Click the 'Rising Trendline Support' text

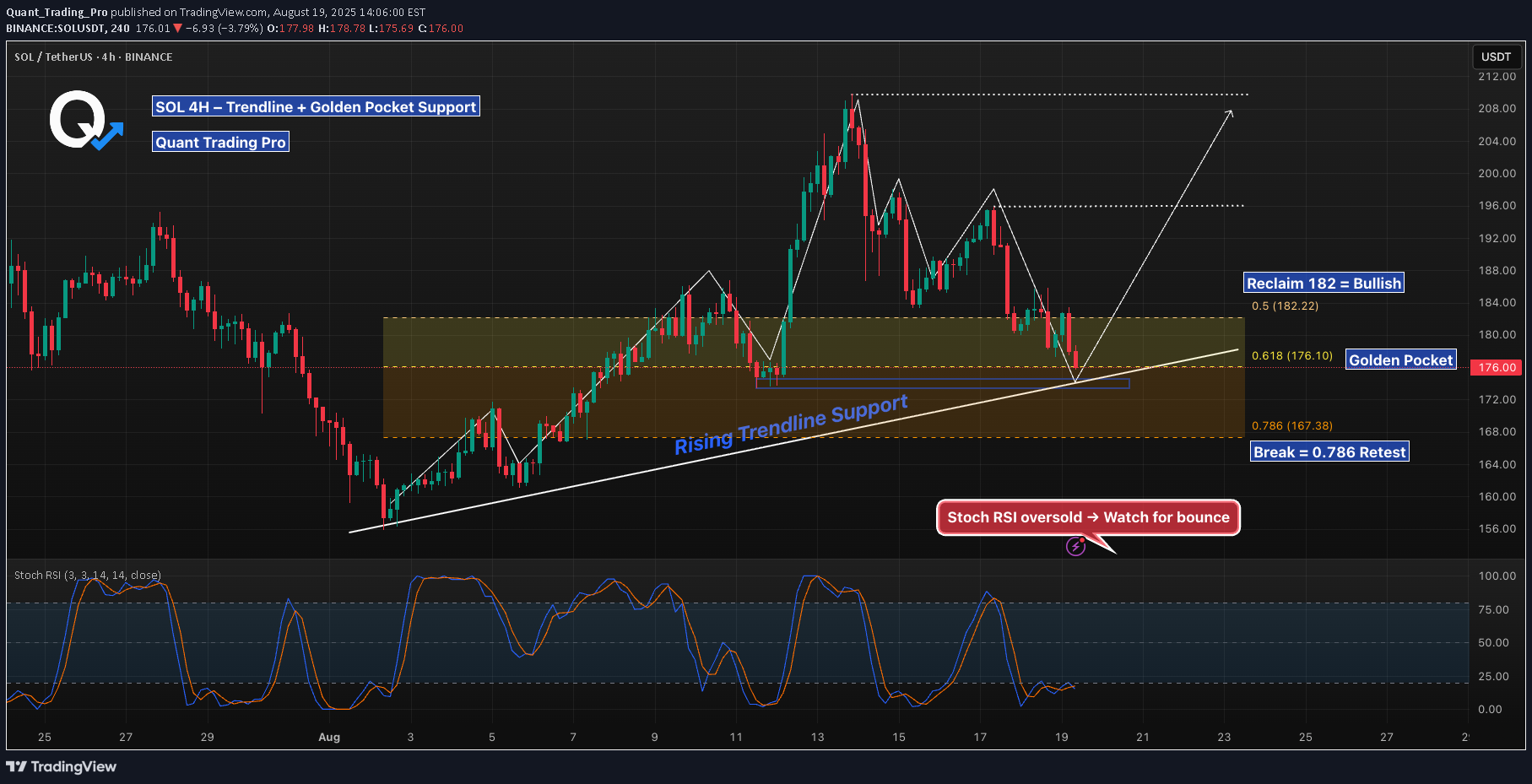pos(791,424)
